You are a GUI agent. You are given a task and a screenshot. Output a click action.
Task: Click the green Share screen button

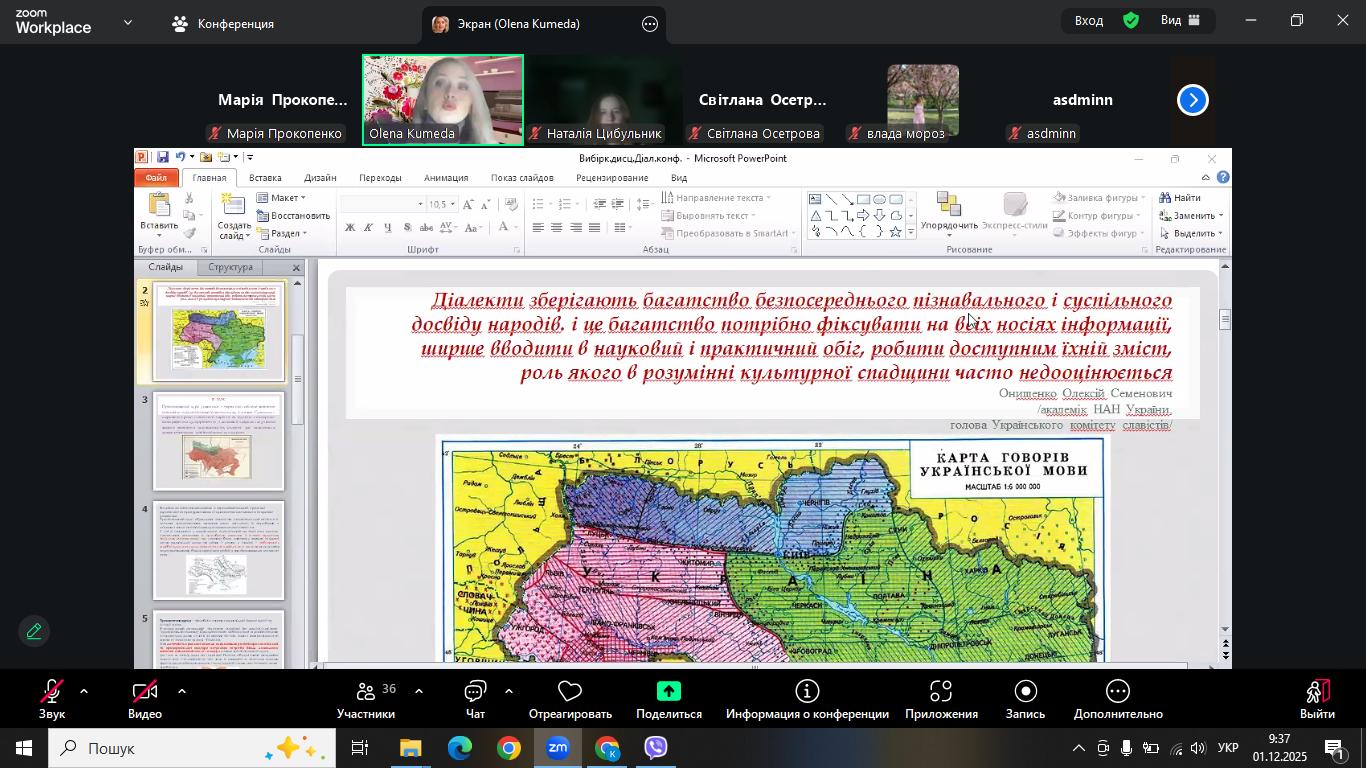click(x=668, y=700)
